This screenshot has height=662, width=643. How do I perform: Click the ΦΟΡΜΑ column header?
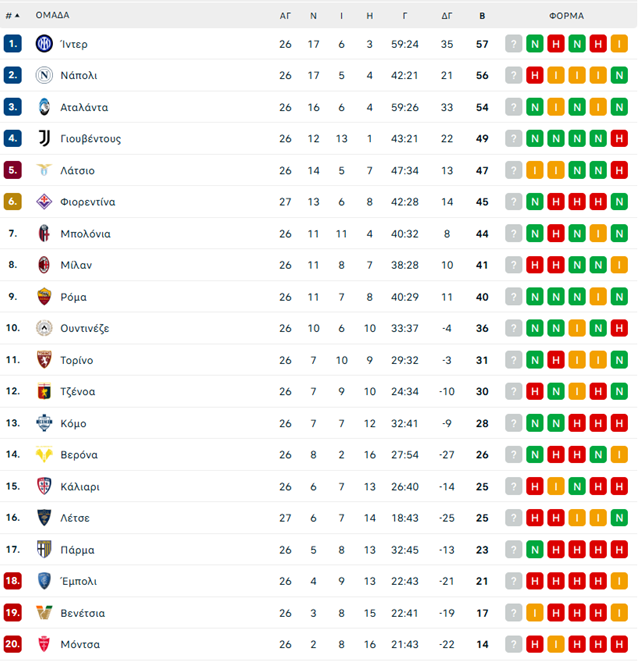click(566, 16)
